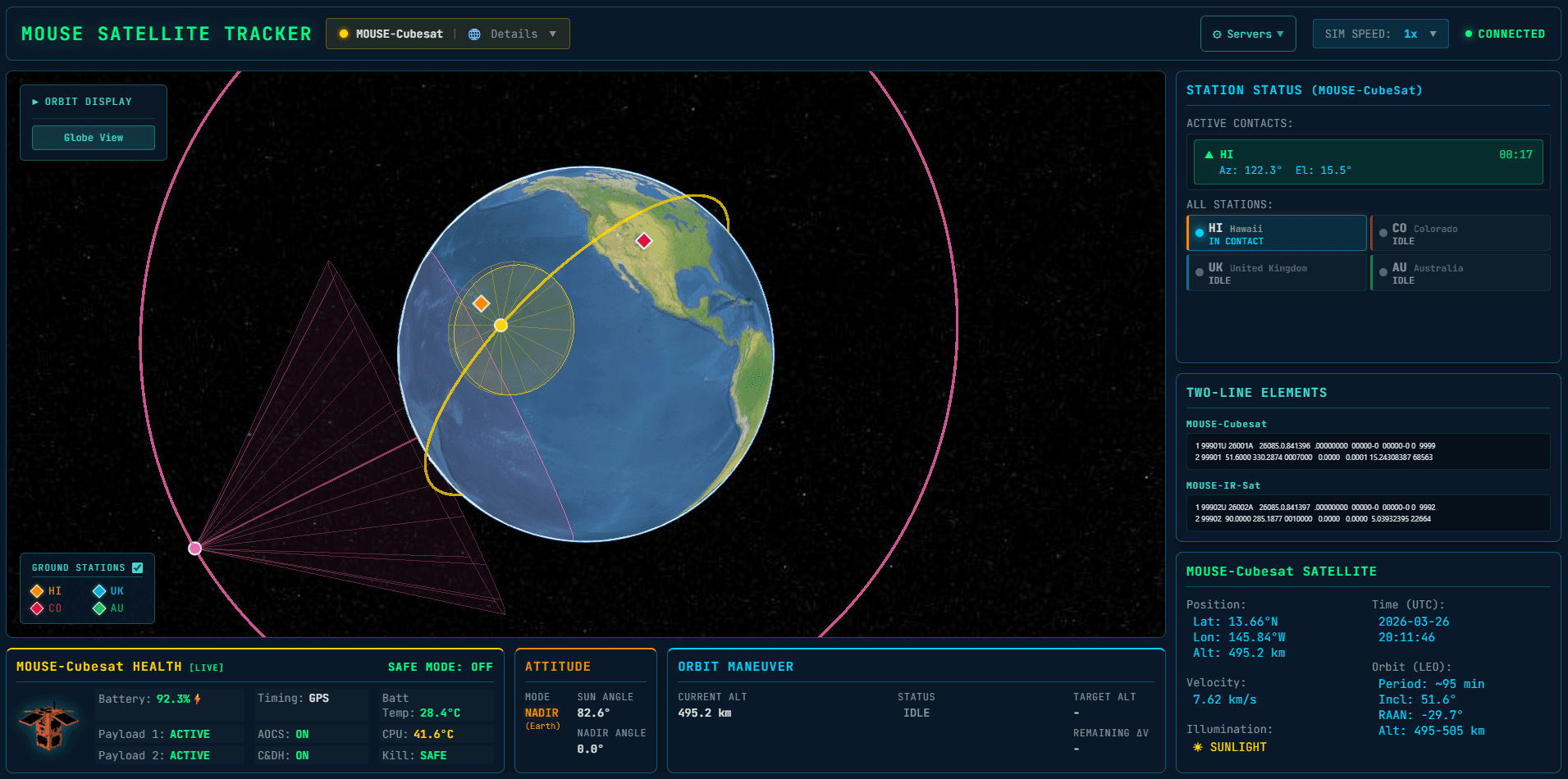Open the Servers dropdown

coord(1248,34)
